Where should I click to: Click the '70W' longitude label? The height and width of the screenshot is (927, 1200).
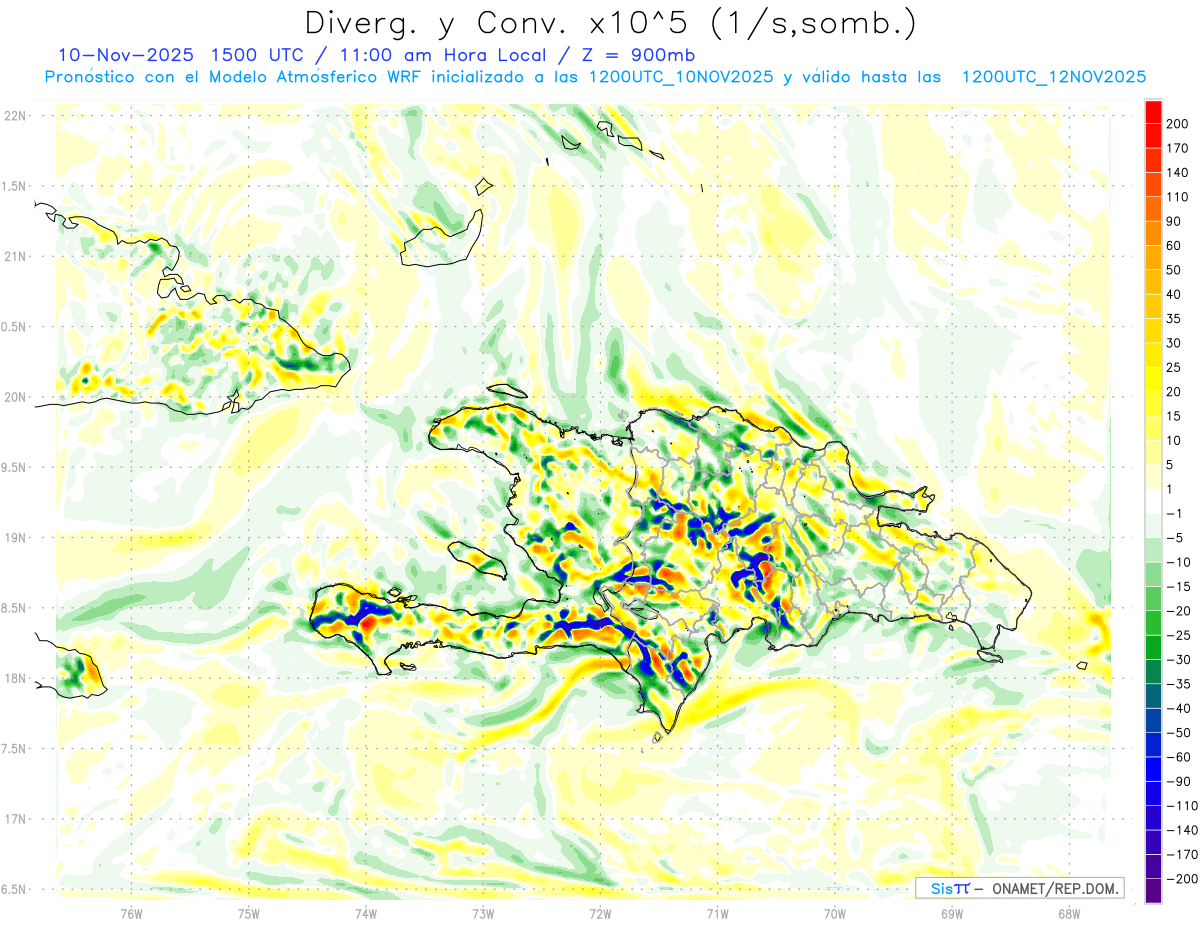835,913
